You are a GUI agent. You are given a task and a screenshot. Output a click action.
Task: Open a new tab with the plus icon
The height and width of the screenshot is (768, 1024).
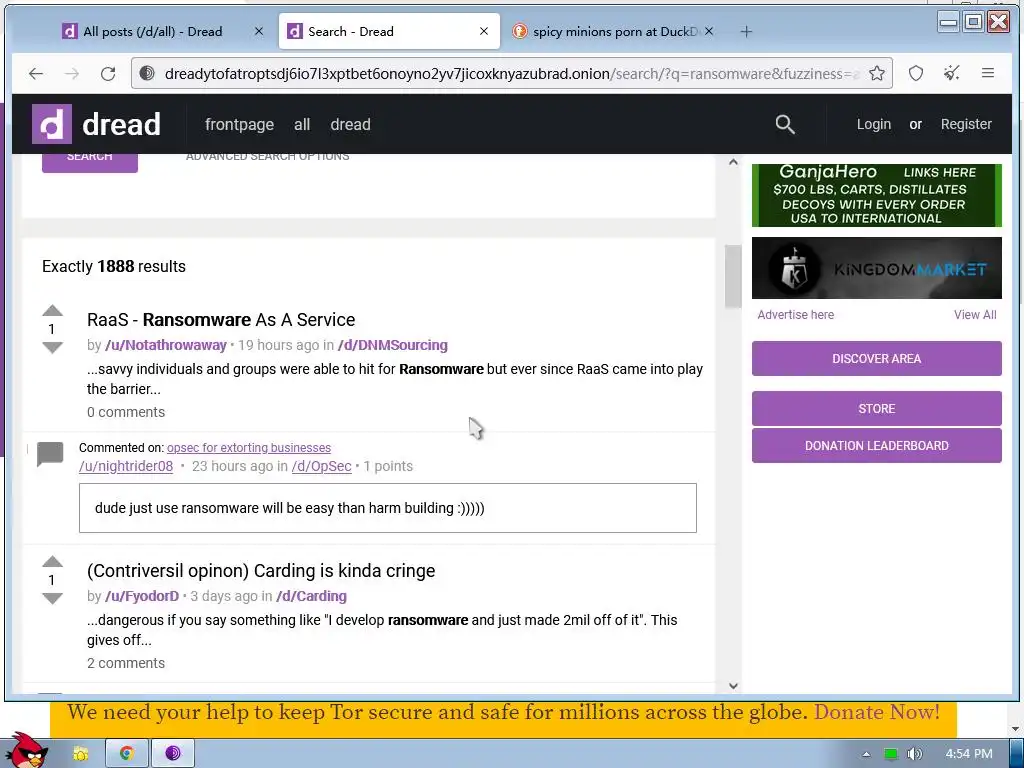click(746, 31)
